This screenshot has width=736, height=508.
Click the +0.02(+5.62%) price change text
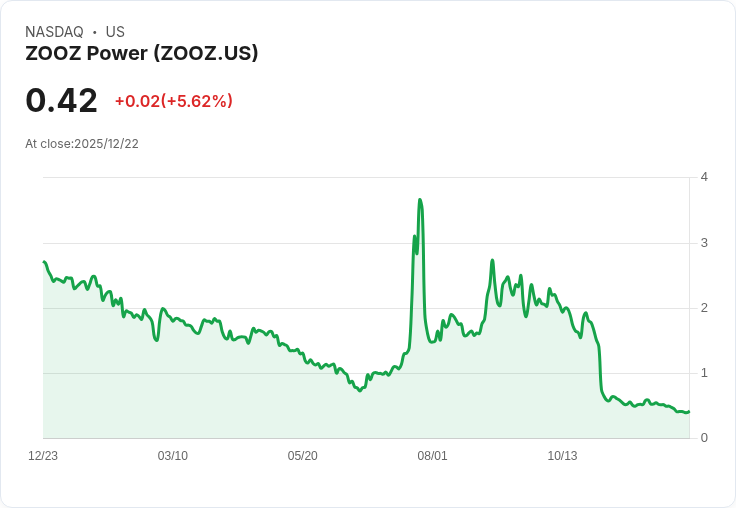pyautogui.click(x=173, y=101)
